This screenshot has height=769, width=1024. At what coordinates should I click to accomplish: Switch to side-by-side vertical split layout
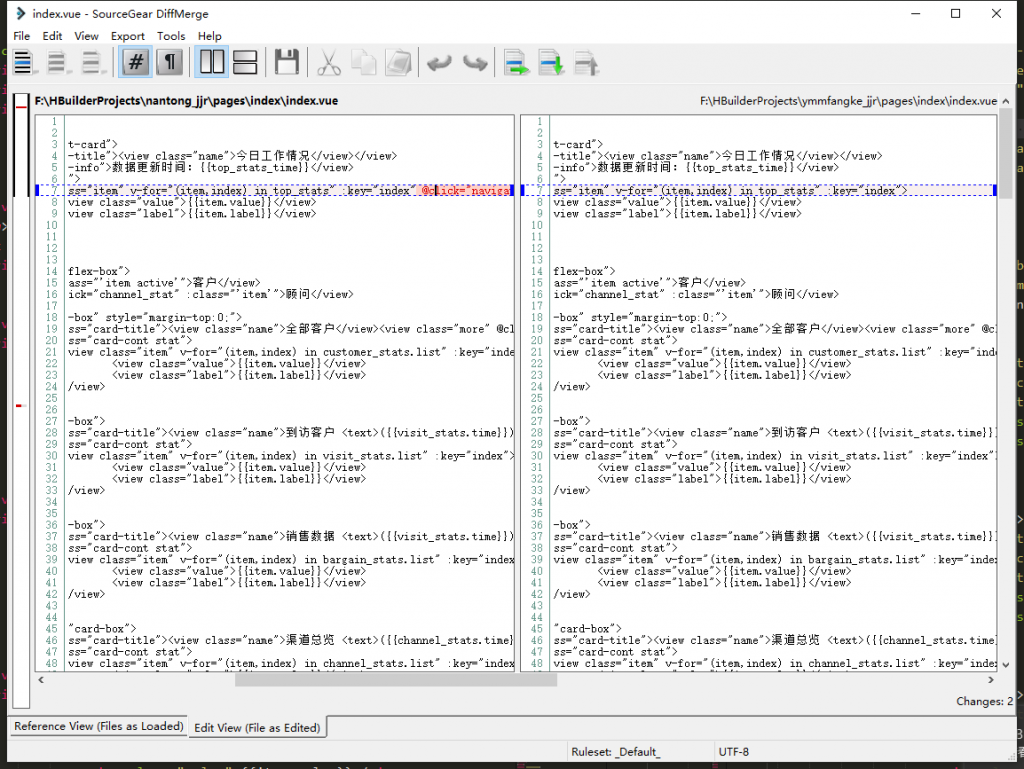click(212, 63)
